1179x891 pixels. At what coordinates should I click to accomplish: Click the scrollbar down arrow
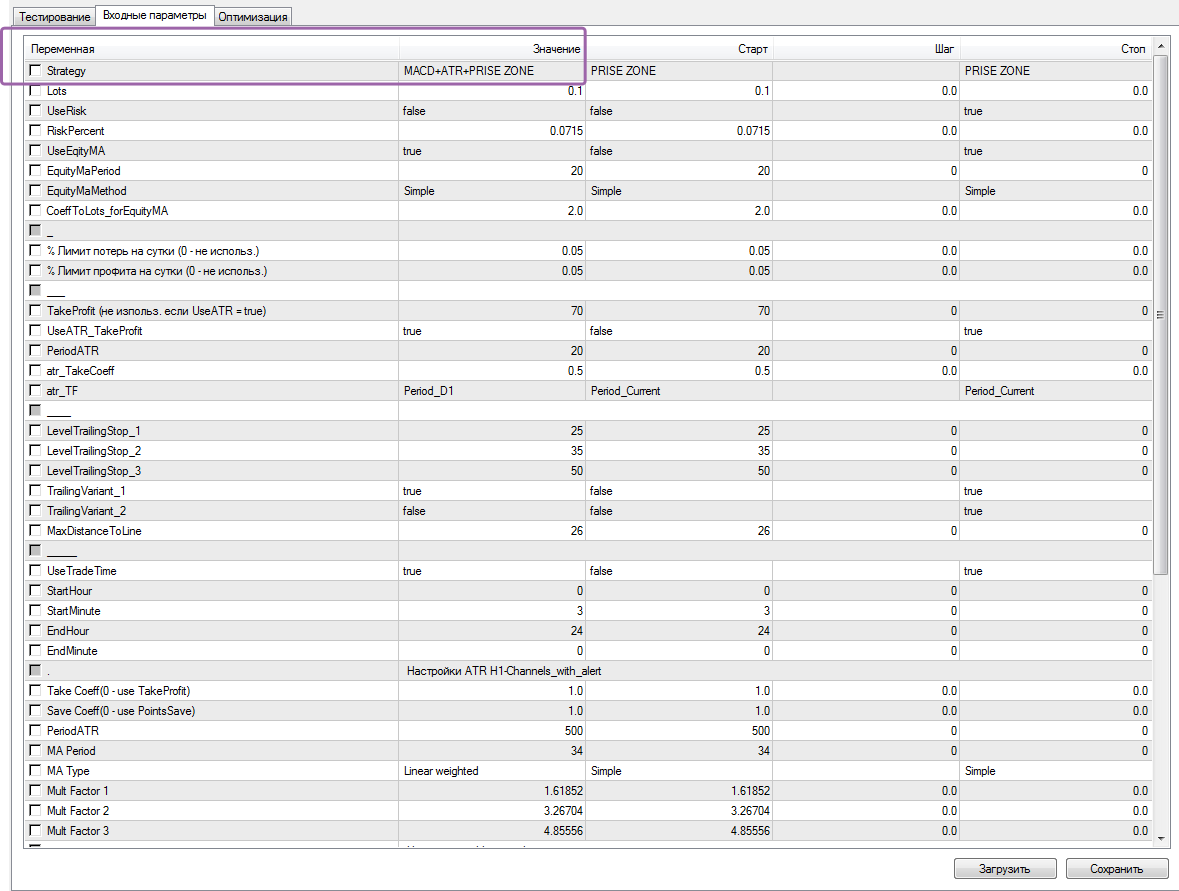(x=1161, y=838)
